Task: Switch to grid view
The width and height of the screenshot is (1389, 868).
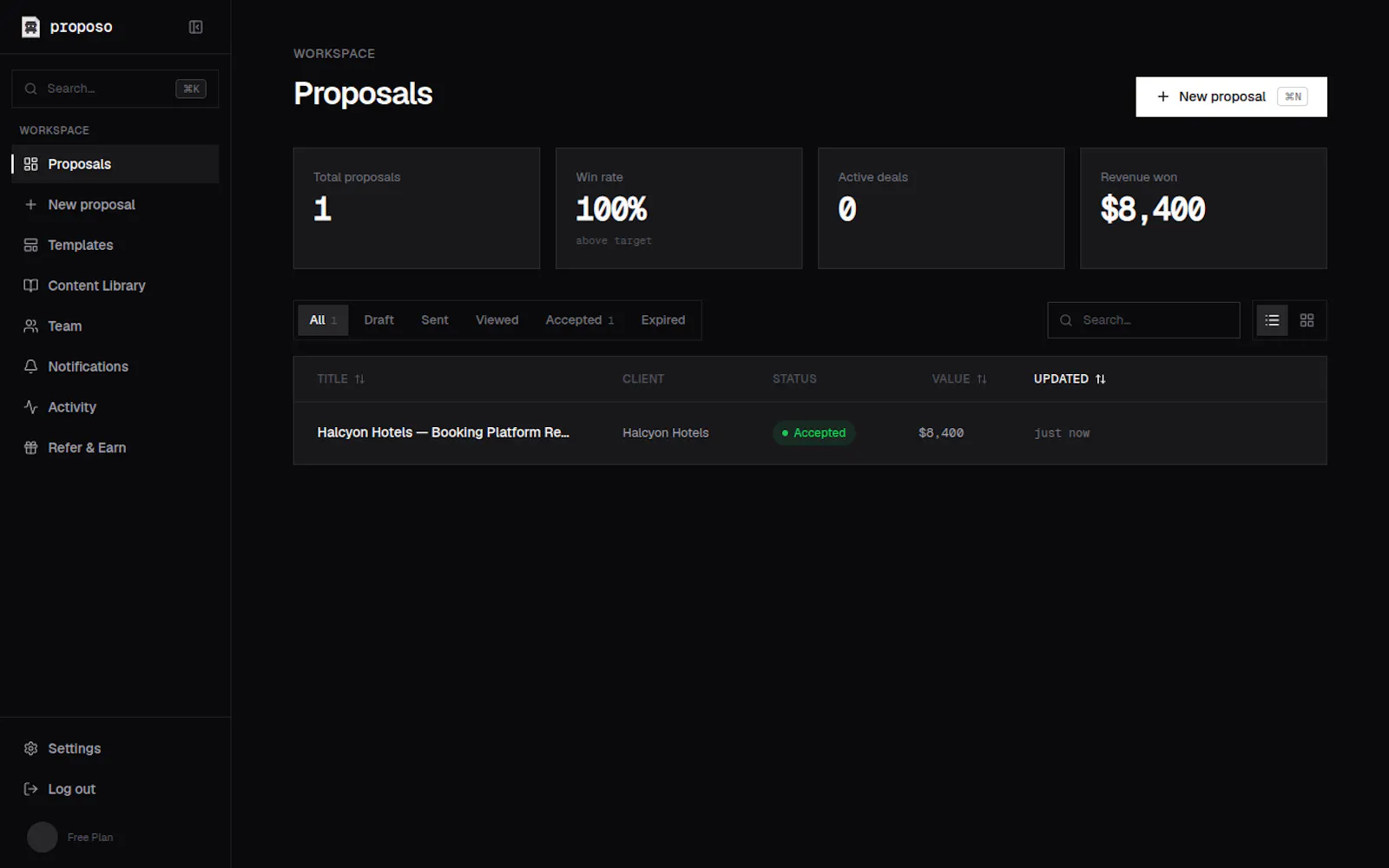Action: coord(1307,320)
